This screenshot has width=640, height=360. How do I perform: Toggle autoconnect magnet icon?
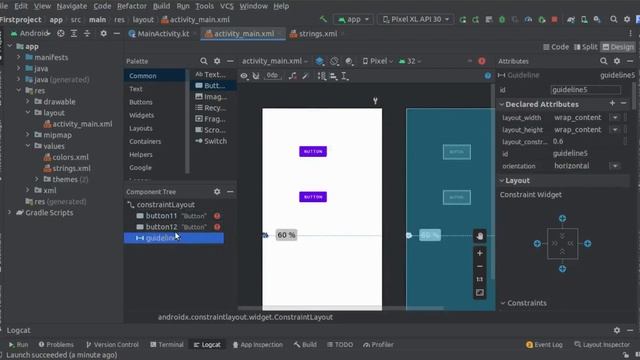(x=256, y=76)
